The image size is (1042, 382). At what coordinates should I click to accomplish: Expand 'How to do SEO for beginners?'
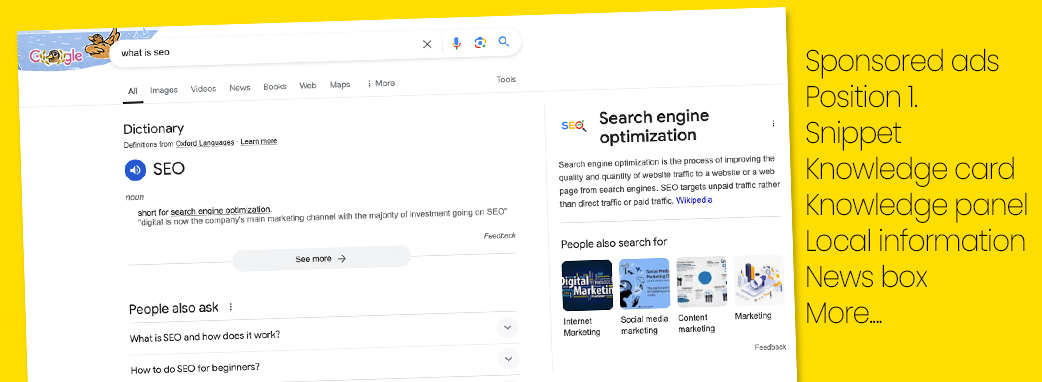[x=323, y=363]
